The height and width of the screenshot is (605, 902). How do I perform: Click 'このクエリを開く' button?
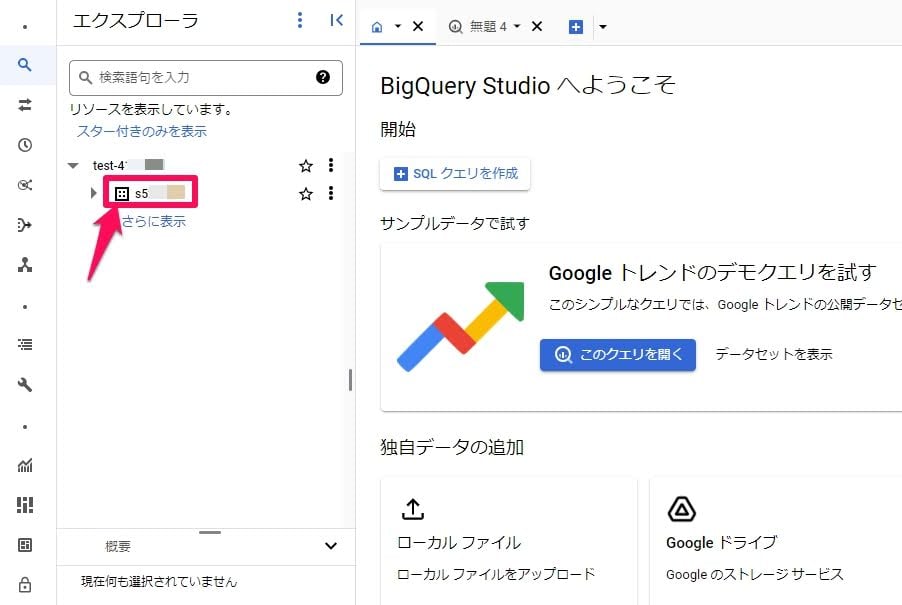pyautogui.click(x=618, y=355)
